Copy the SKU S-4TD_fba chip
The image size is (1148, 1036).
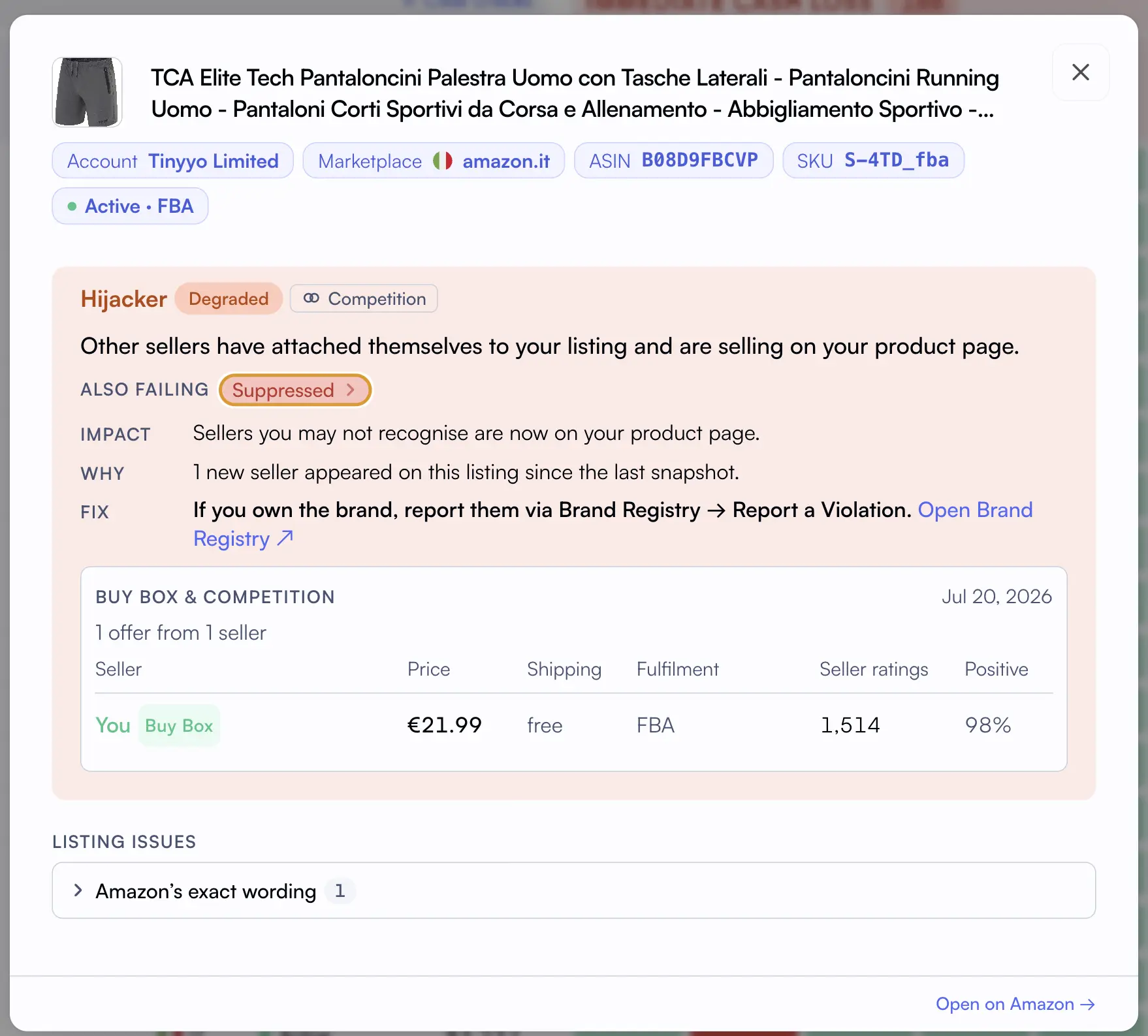pyautogui.click(x=873, y=161)
